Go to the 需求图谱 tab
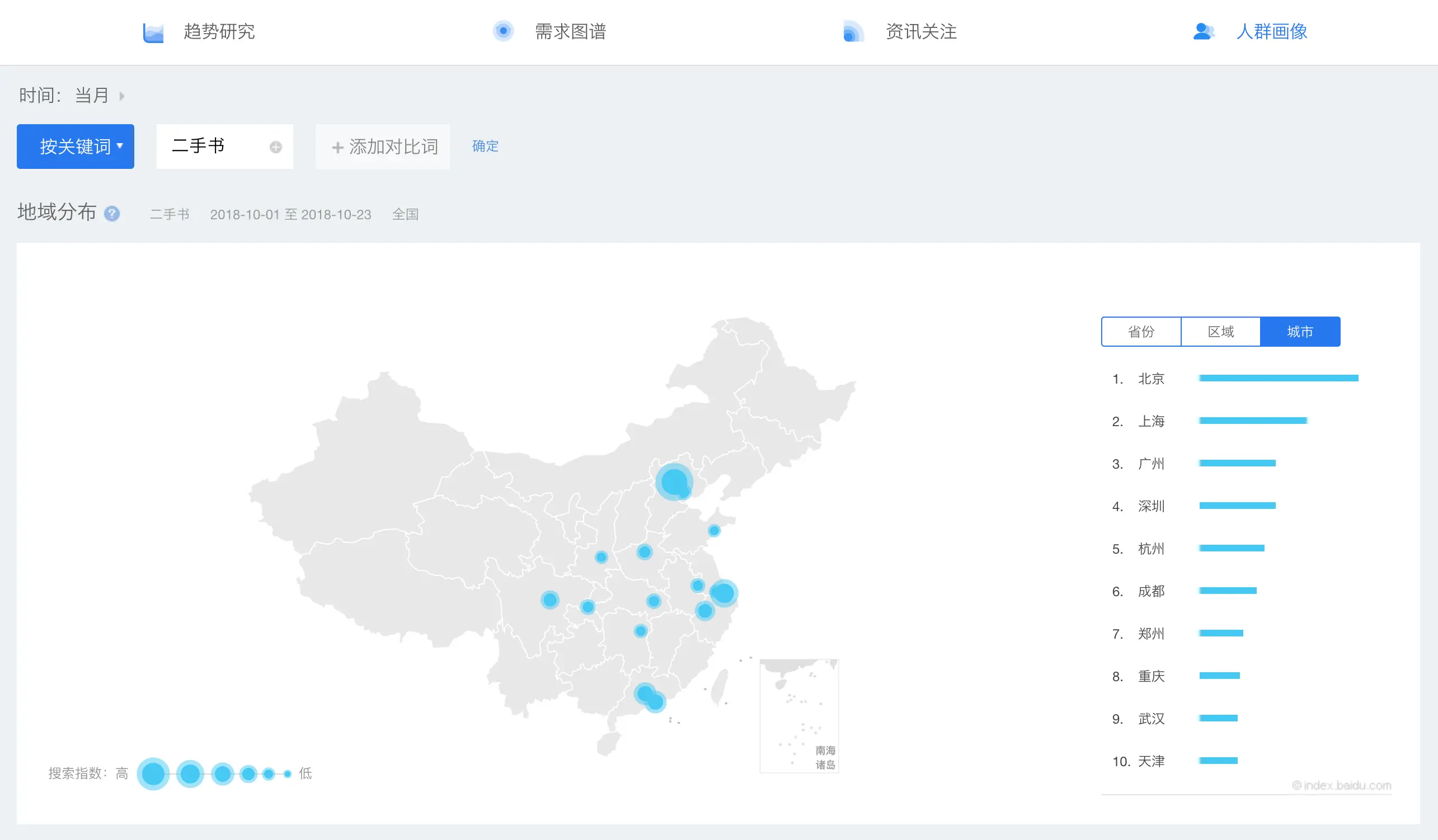1438x840 pixels. coord(570,31)
